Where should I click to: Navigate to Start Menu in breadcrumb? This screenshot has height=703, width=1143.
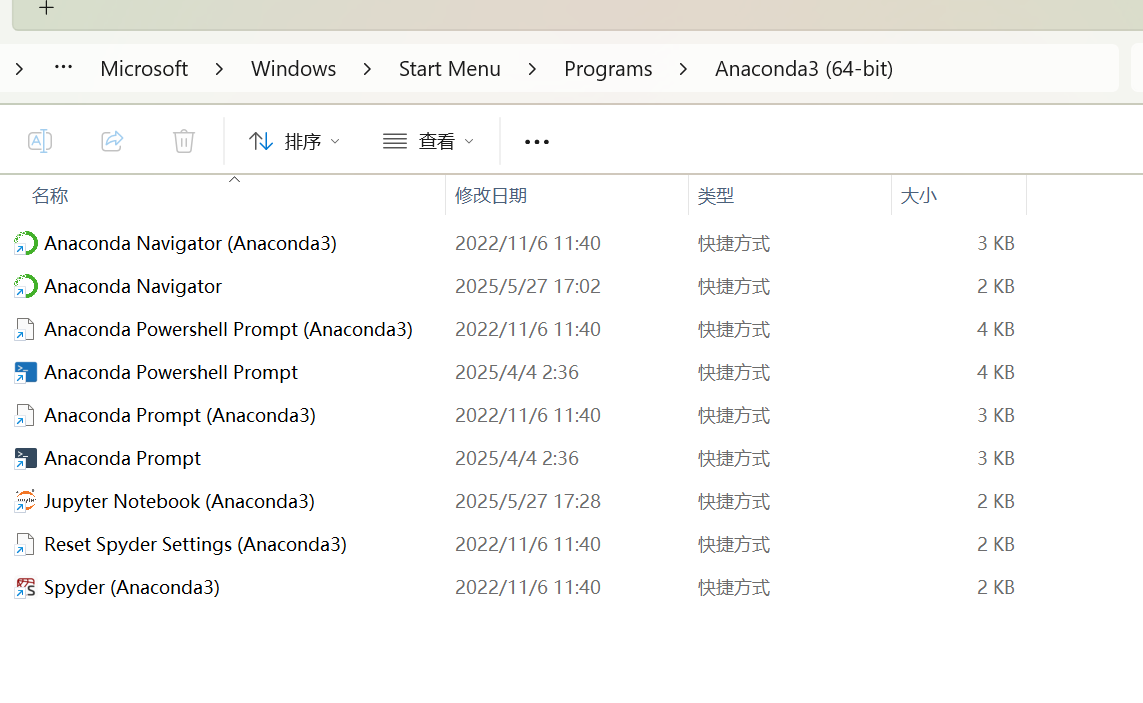coord(450,69)
